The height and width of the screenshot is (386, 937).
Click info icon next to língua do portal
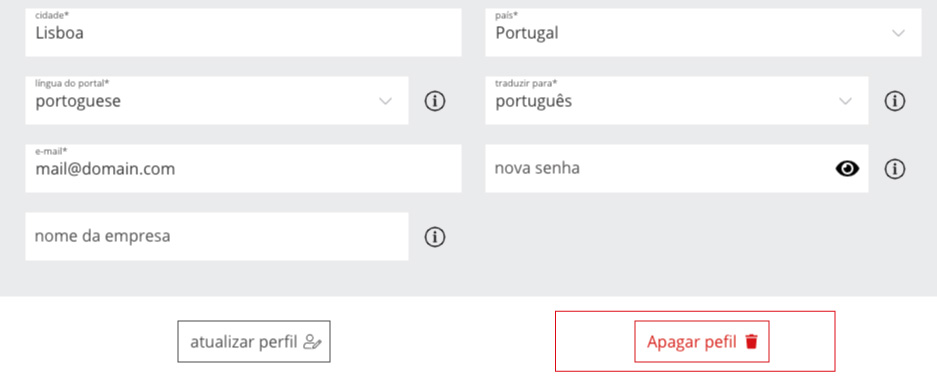click(x=435, y=102)
